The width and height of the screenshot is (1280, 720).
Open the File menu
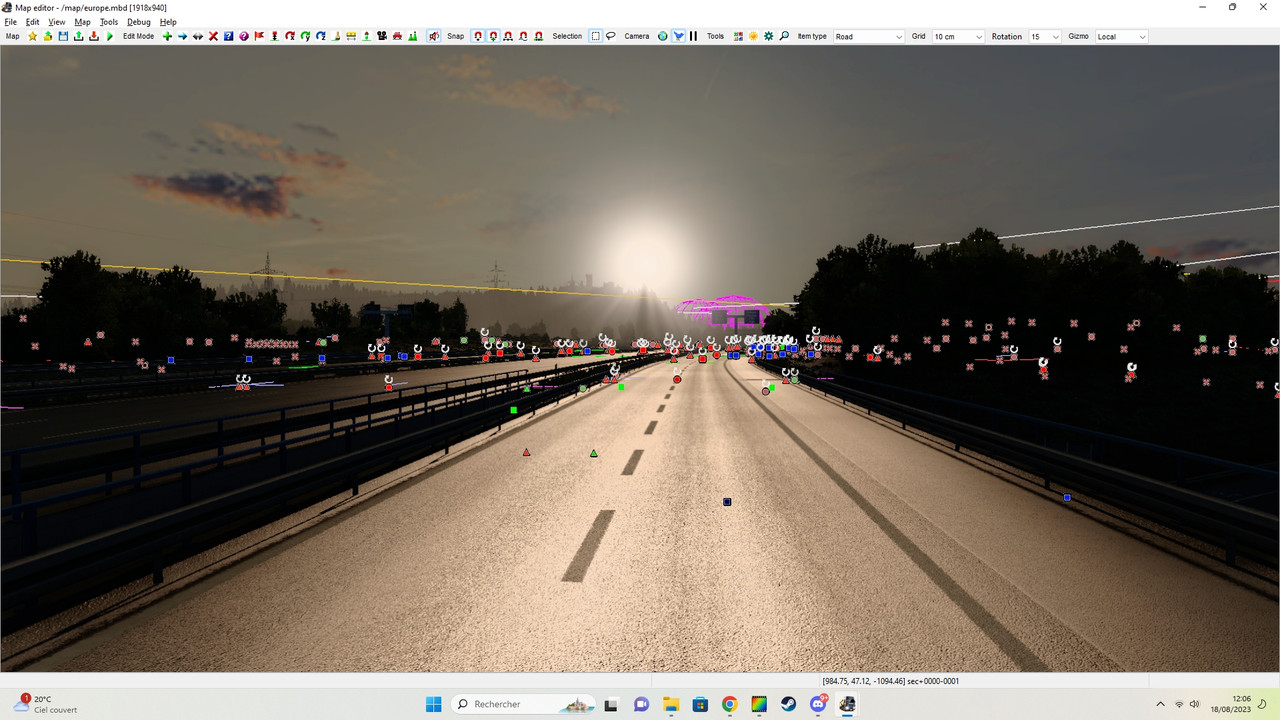(x=10, y=21)
